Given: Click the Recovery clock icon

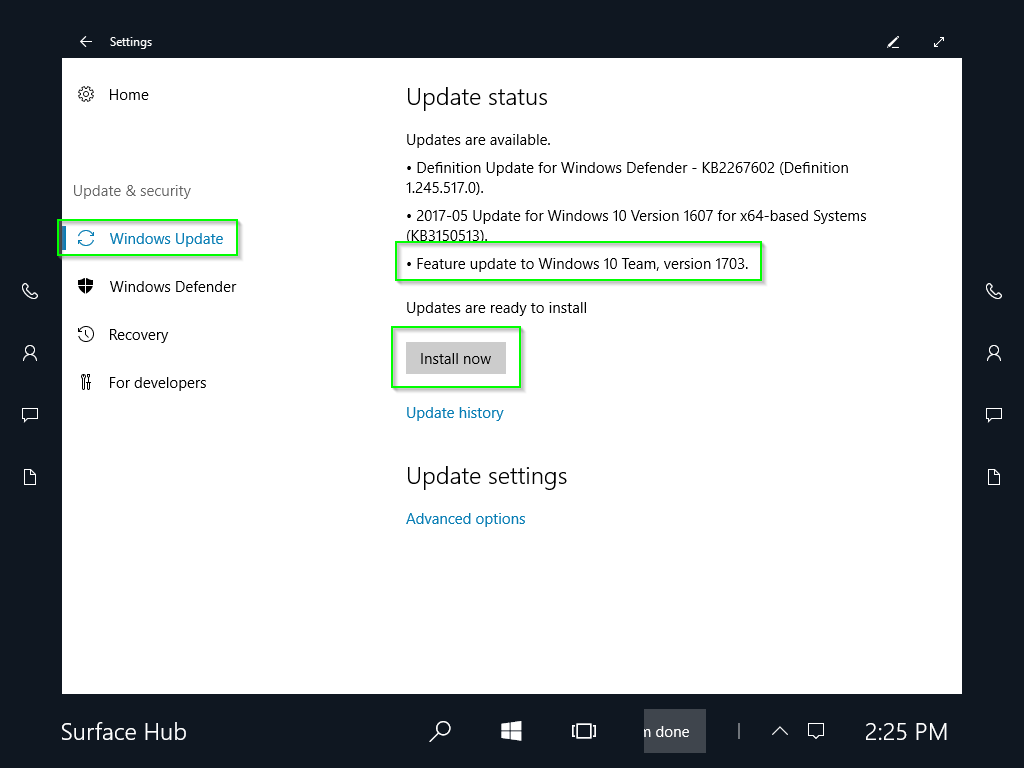Looking at the screenshot, I should (86, 334).
